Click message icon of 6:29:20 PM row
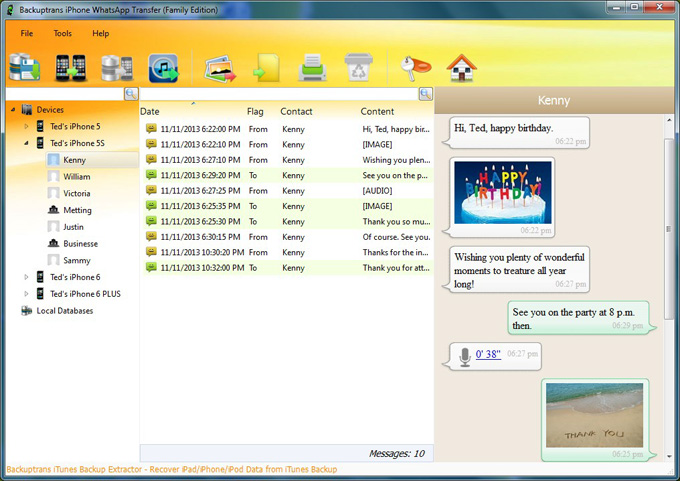 151,175
